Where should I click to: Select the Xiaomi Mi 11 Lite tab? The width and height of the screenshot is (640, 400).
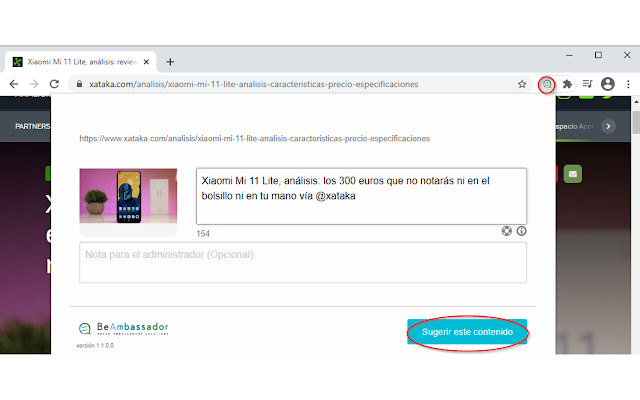tap(80, 62)
